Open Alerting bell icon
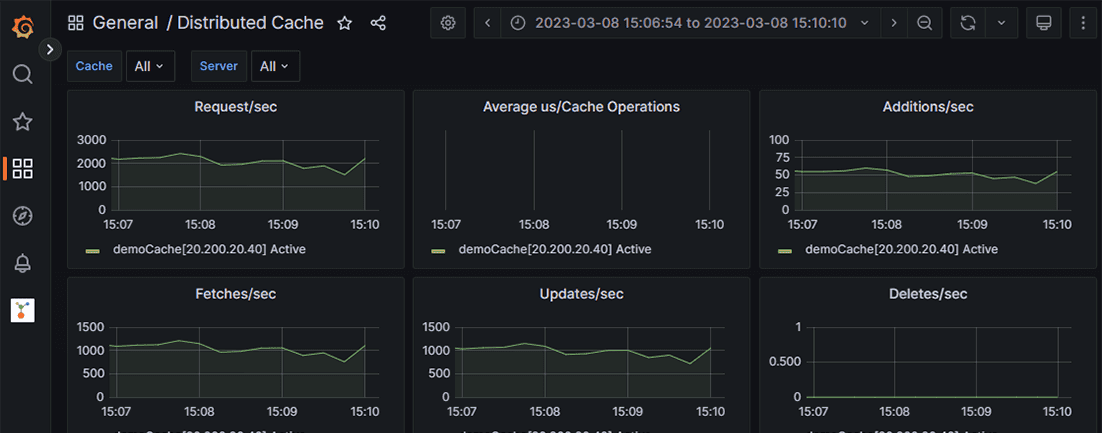1102x433 pixels. click(23, 264)
